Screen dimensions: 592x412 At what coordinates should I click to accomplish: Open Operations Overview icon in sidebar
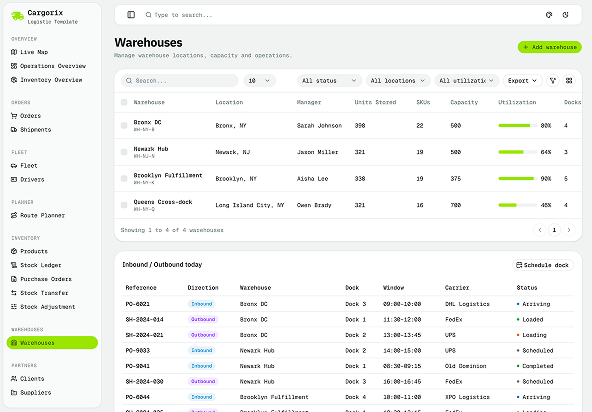click(x=14, y=66)
